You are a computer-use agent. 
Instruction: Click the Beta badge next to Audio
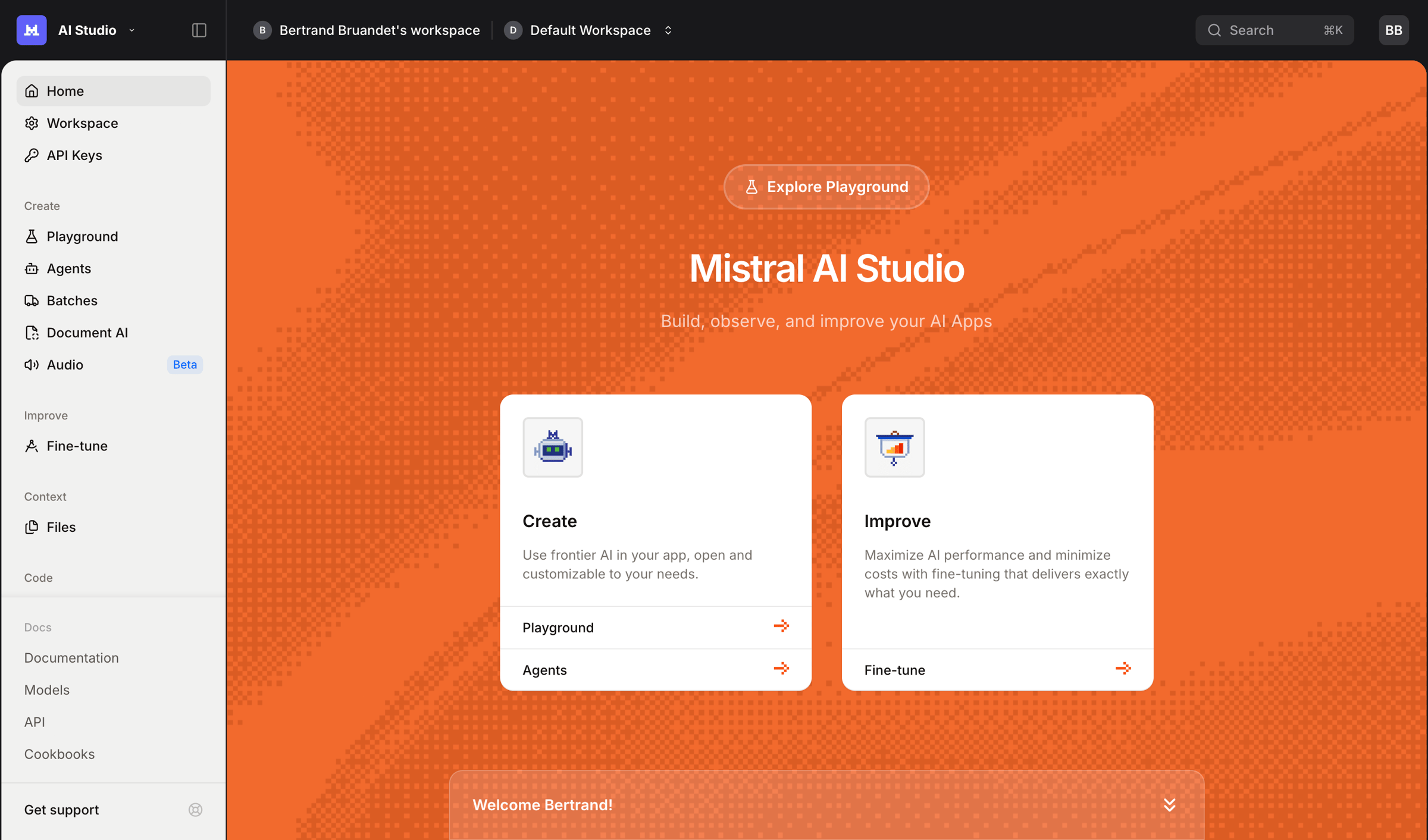184,365
